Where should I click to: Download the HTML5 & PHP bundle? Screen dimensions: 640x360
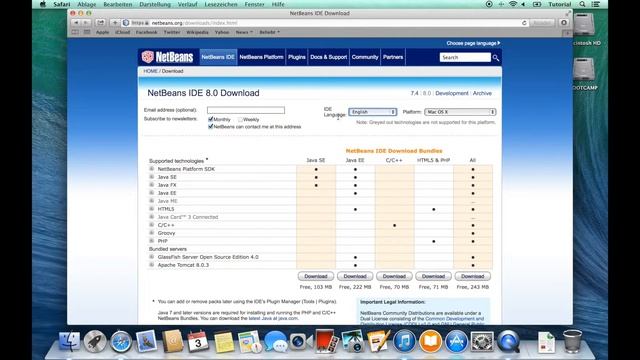click(x=433, y=276)
